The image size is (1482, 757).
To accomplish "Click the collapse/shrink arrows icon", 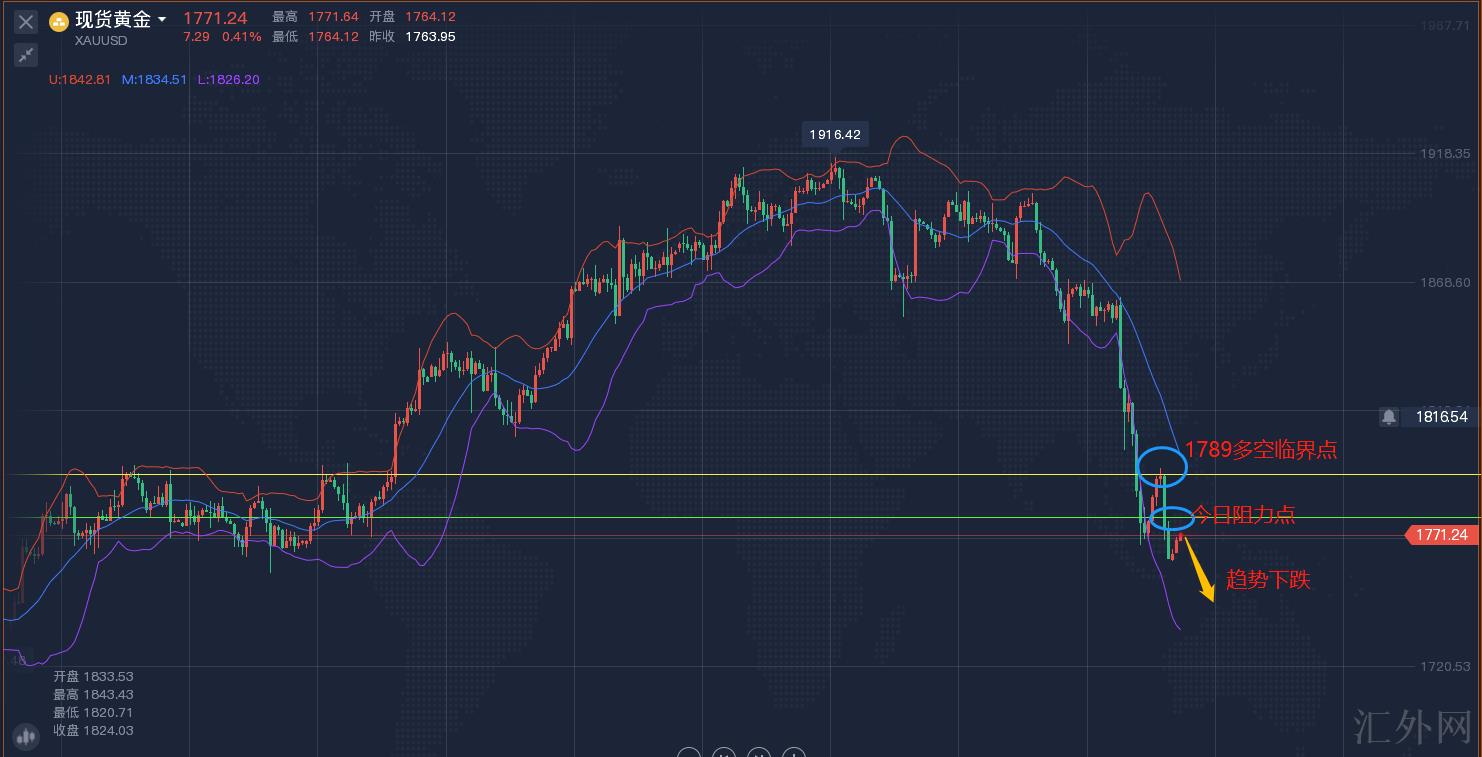I will pos(26,55).
